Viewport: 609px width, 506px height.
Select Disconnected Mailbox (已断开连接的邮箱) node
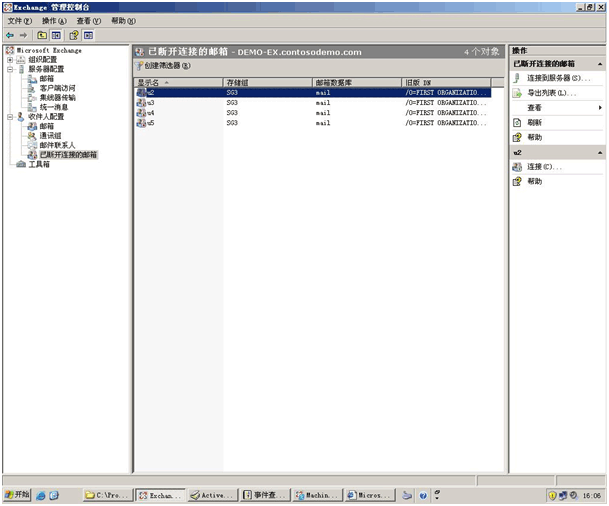point(68,155)
